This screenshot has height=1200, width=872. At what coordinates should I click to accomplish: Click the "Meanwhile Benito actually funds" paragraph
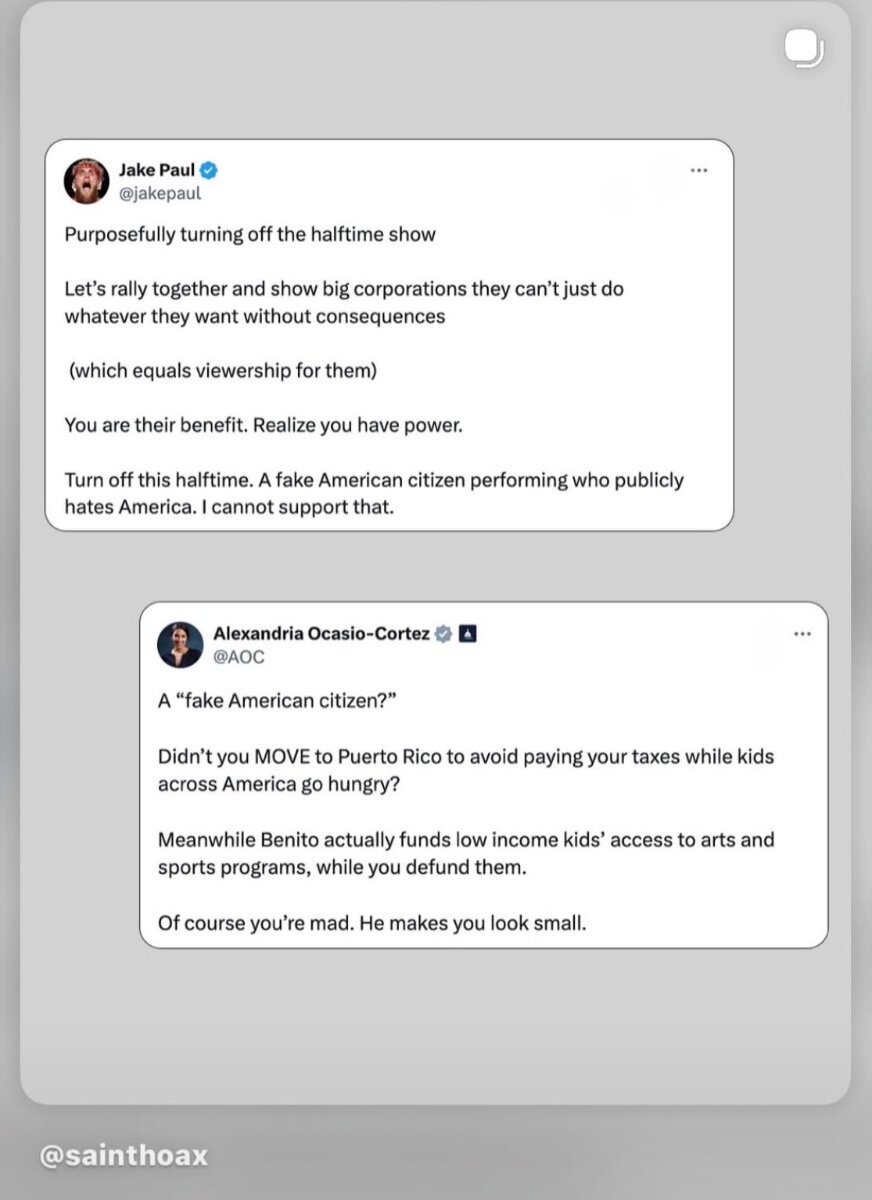(x=465, y=853)
